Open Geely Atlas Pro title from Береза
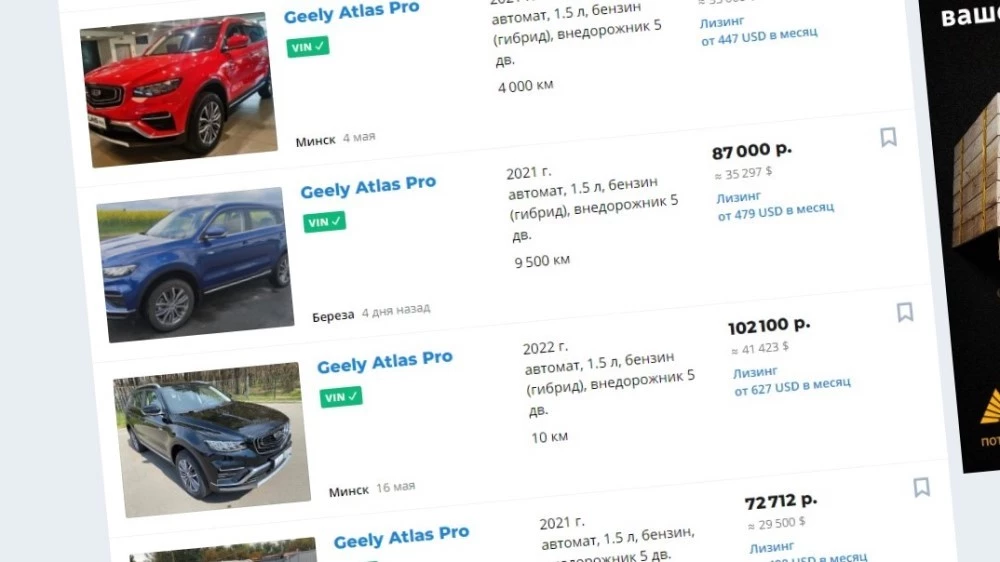This screenshot has height=562, width=1000. click(368, 187)
